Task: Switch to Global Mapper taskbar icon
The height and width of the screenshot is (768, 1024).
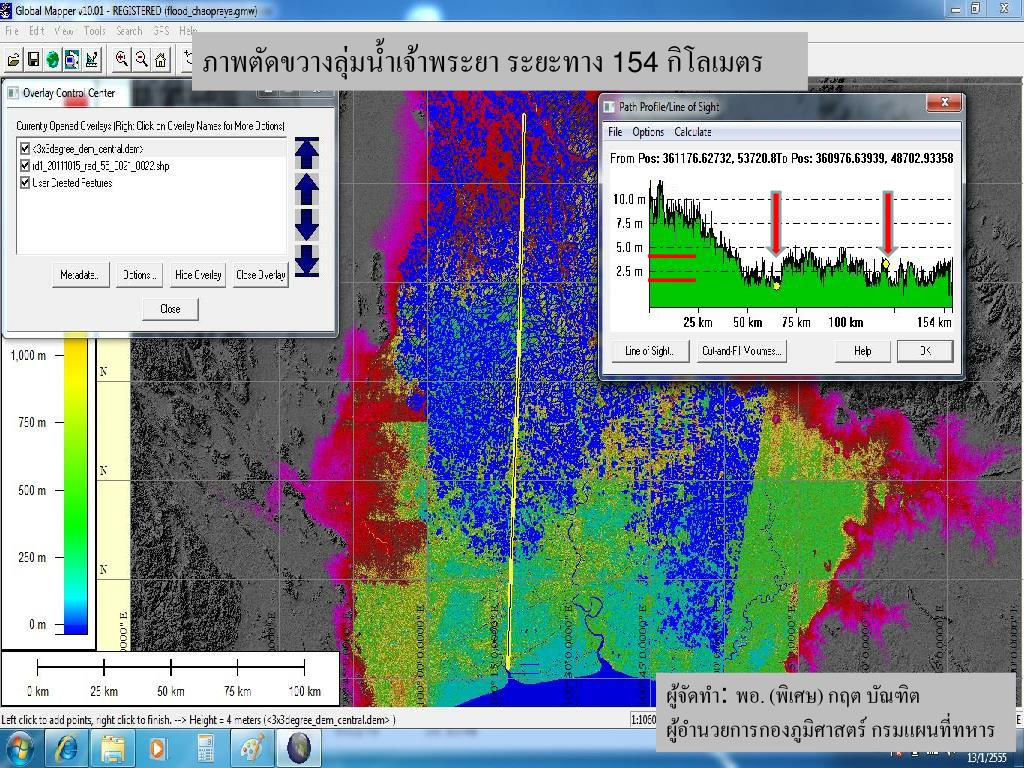Action: click(299, 748)
